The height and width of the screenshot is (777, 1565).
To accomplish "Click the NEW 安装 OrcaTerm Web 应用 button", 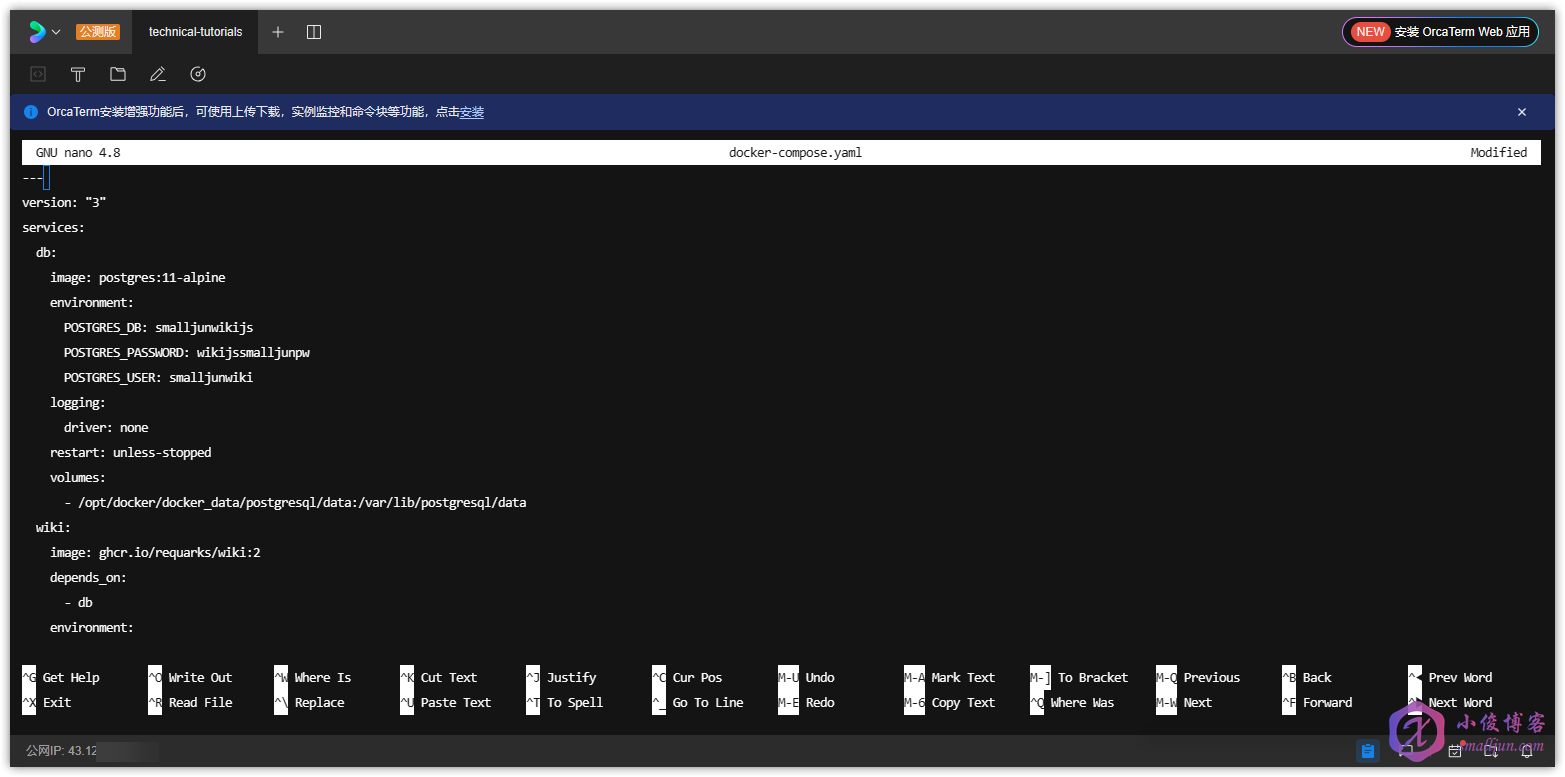I will (x=1440, y=32).
